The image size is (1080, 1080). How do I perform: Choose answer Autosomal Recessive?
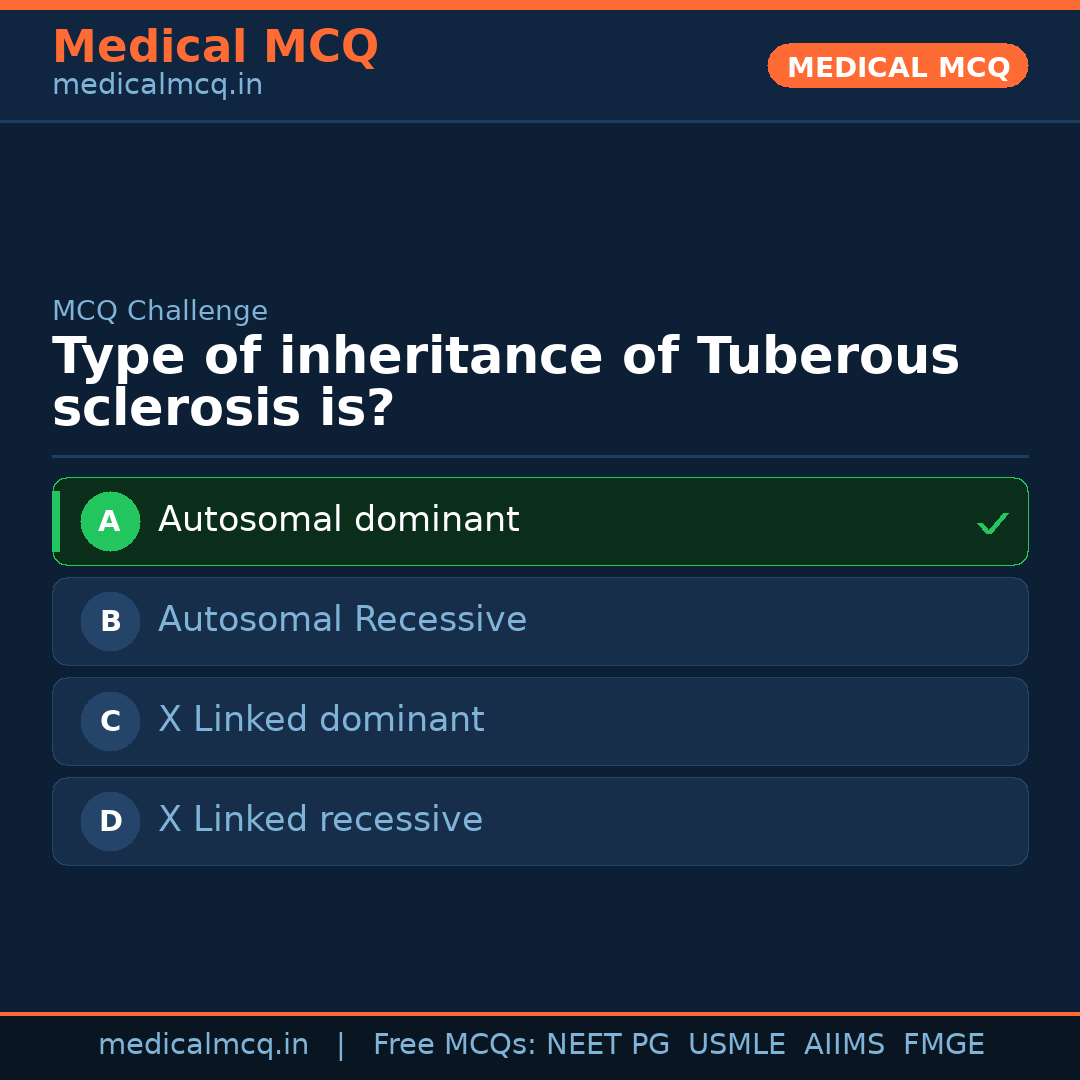point(342,620)
